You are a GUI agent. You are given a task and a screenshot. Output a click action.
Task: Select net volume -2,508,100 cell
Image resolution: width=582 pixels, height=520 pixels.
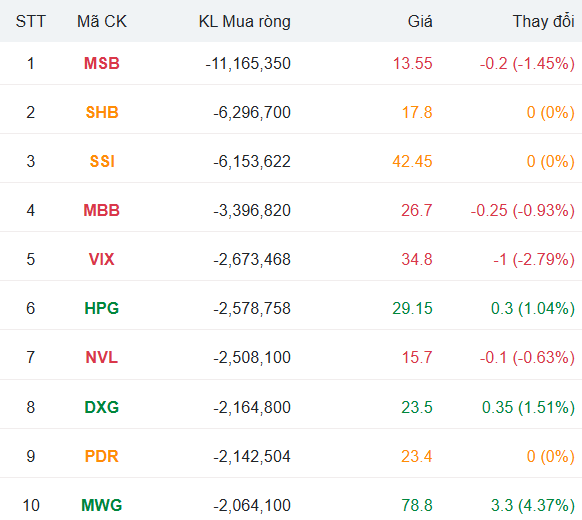coord(252,357)
